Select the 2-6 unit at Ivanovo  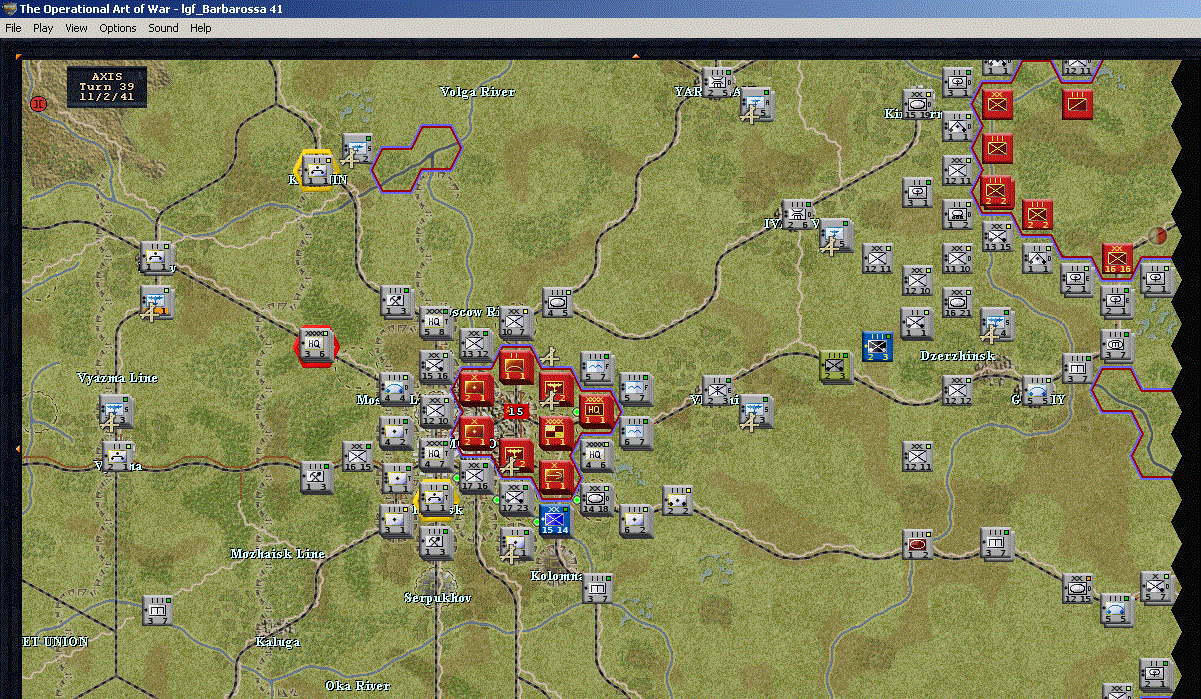[x=797, y=214]
